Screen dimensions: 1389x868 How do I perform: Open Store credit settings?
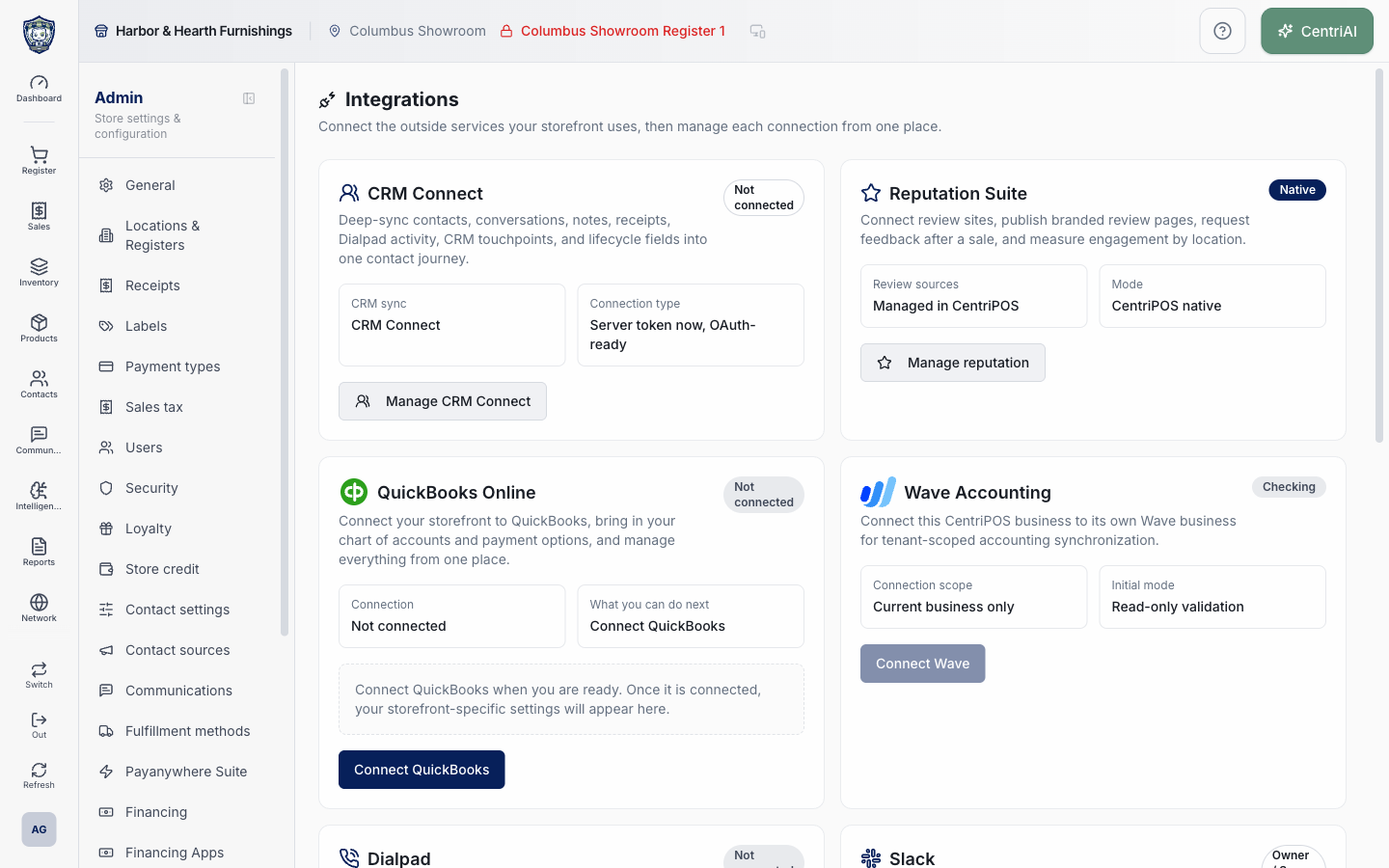(x=179, y=569)
